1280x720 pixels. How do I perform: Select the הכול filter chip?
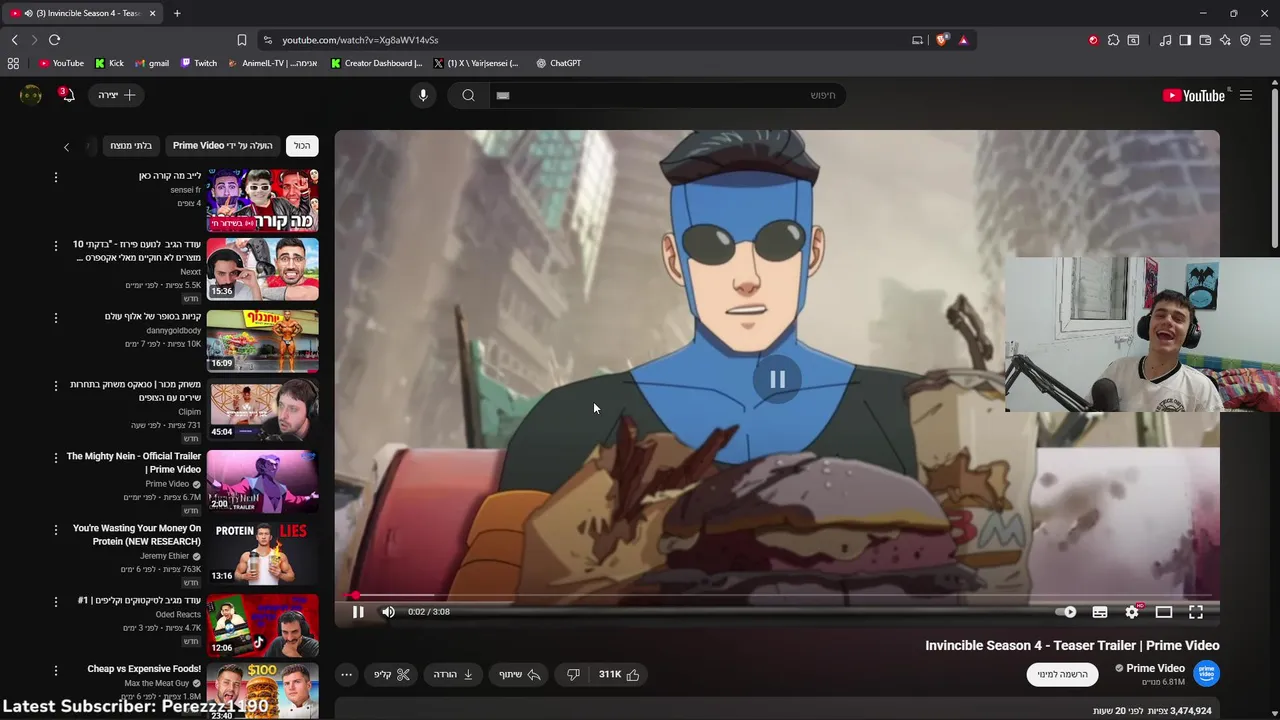[x=302, y=146]
